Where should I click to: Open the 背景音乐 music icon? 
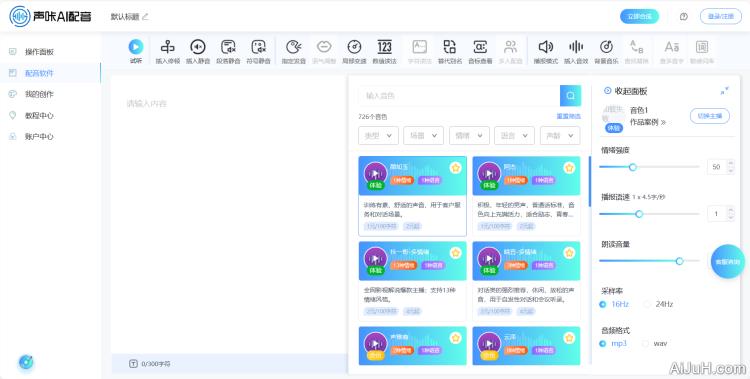point(606,46)
